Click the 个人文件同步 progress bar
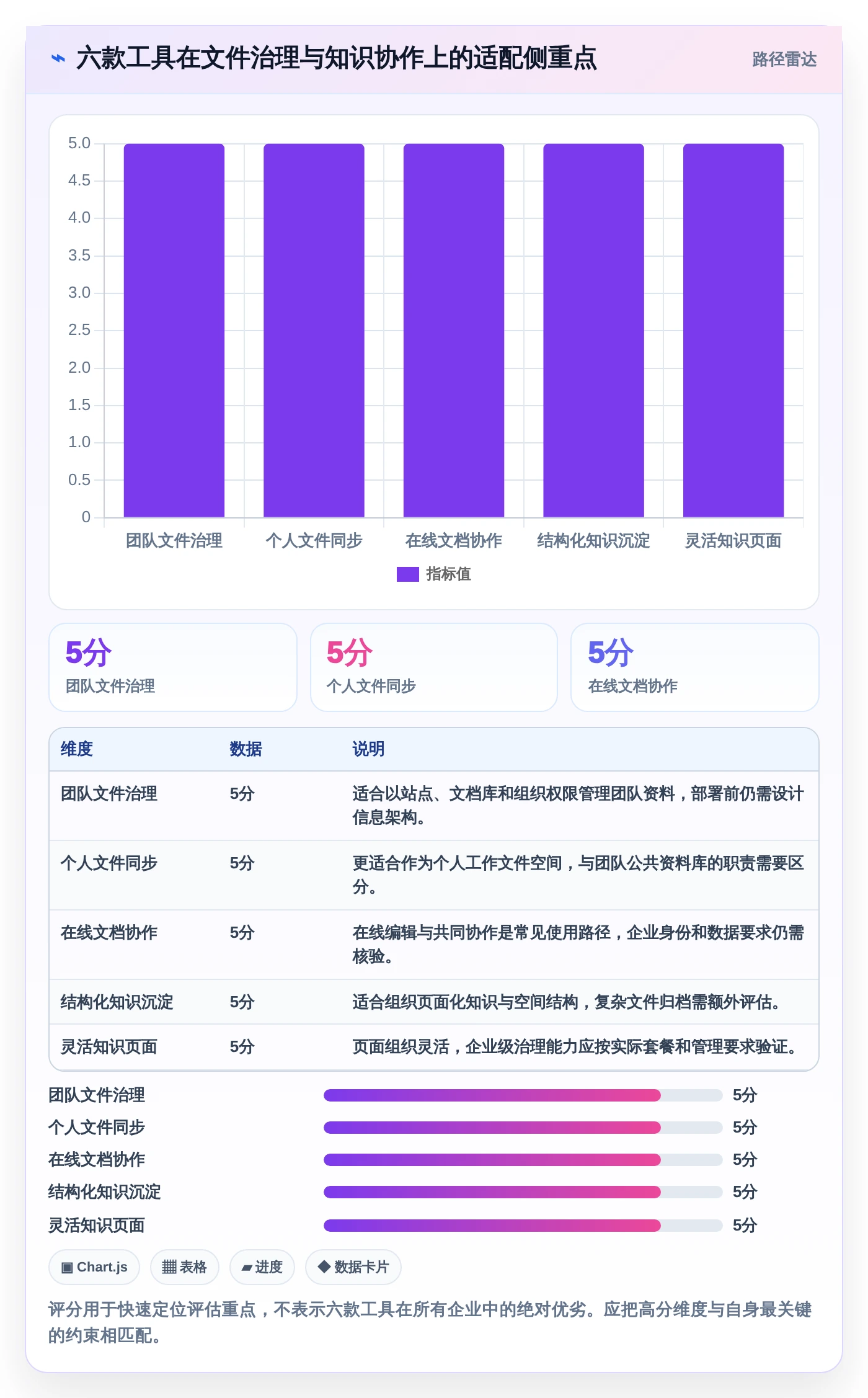 (x=523, y=1128)
